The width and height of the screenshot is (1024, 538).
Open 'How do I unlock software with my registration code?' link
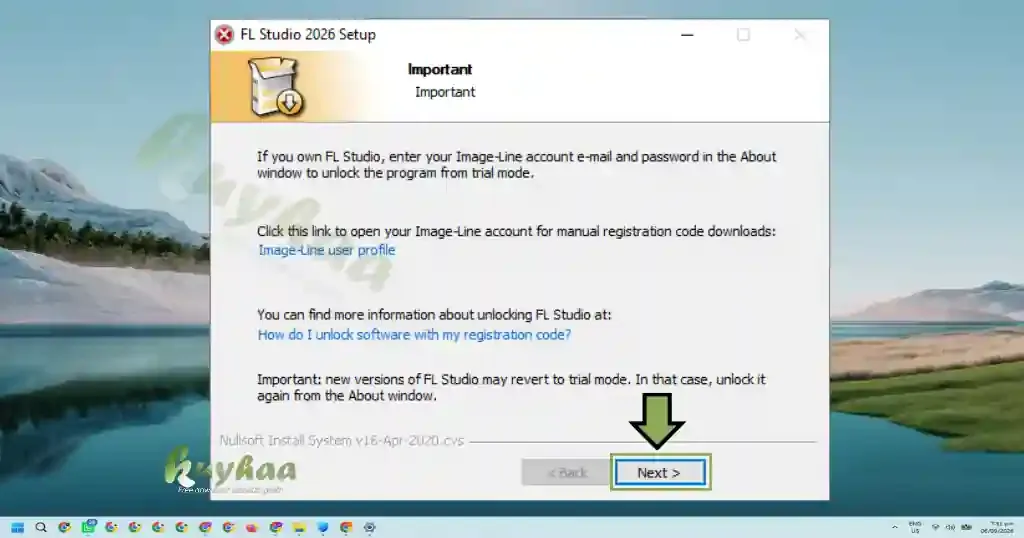point(414,335)
